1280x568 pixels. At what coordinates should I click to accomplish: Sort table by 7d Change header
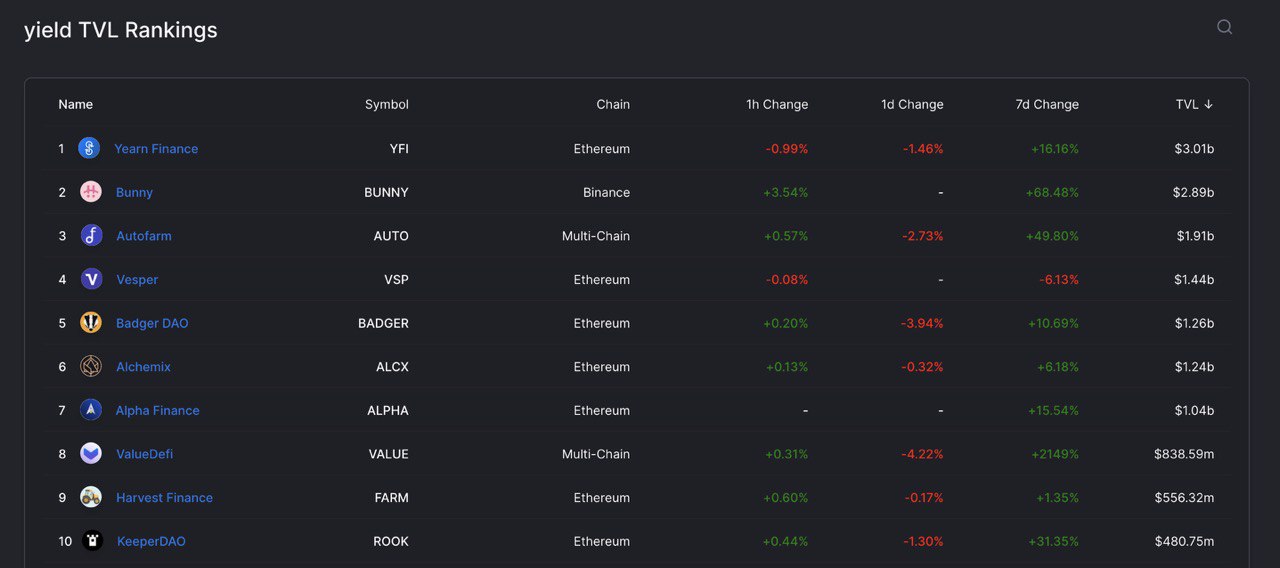1047,104
